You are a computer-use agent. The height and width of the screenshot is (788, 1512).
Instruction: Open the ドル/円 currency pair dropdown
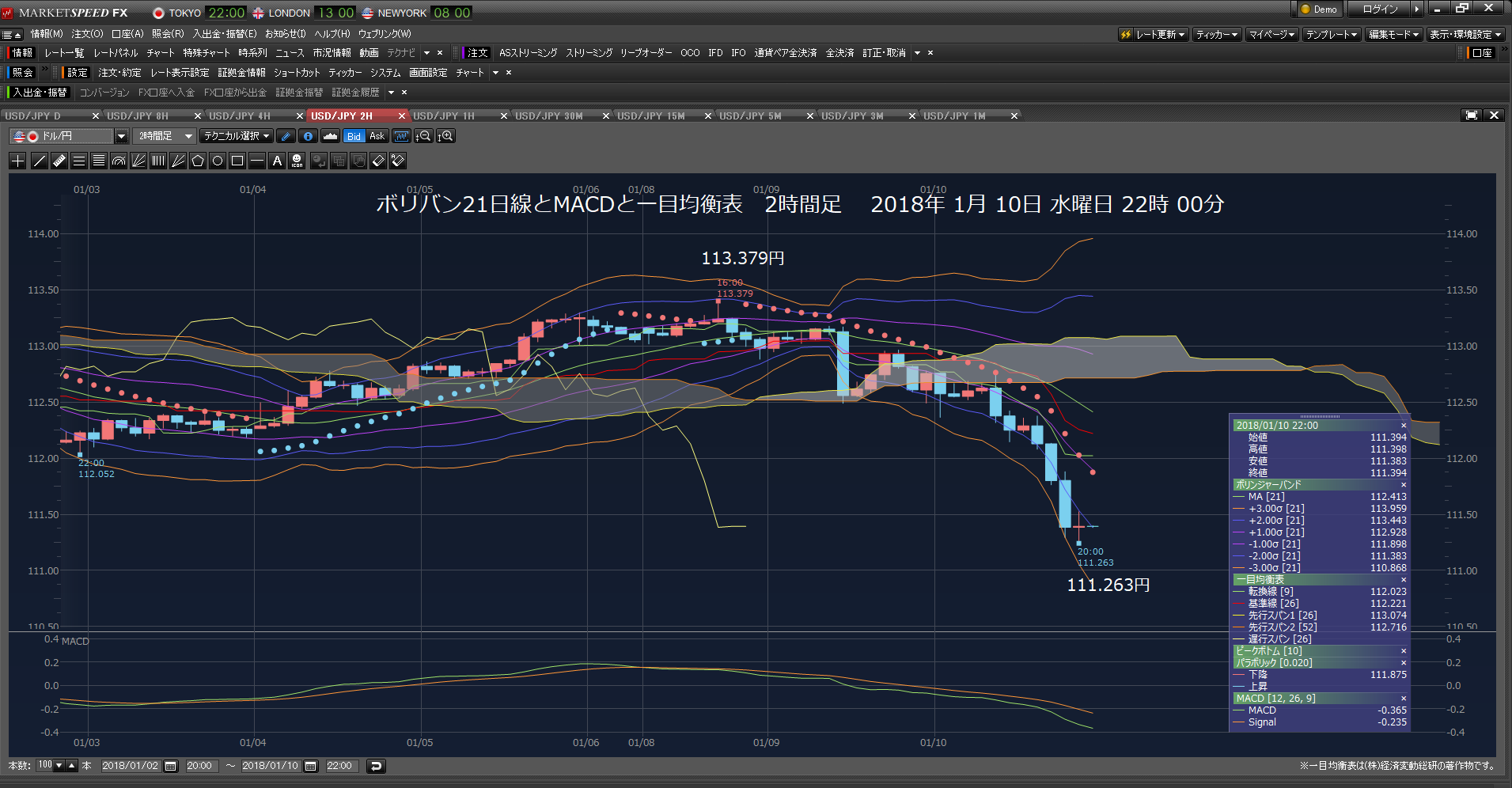pyautogui.click(x=121, y=136)
